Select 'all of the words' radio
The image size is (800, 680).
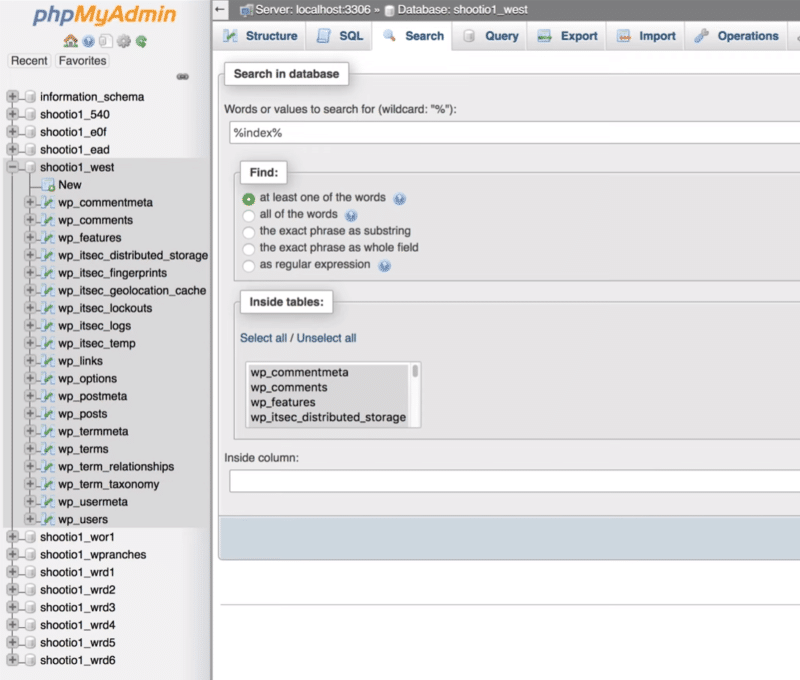click(248, 215)
